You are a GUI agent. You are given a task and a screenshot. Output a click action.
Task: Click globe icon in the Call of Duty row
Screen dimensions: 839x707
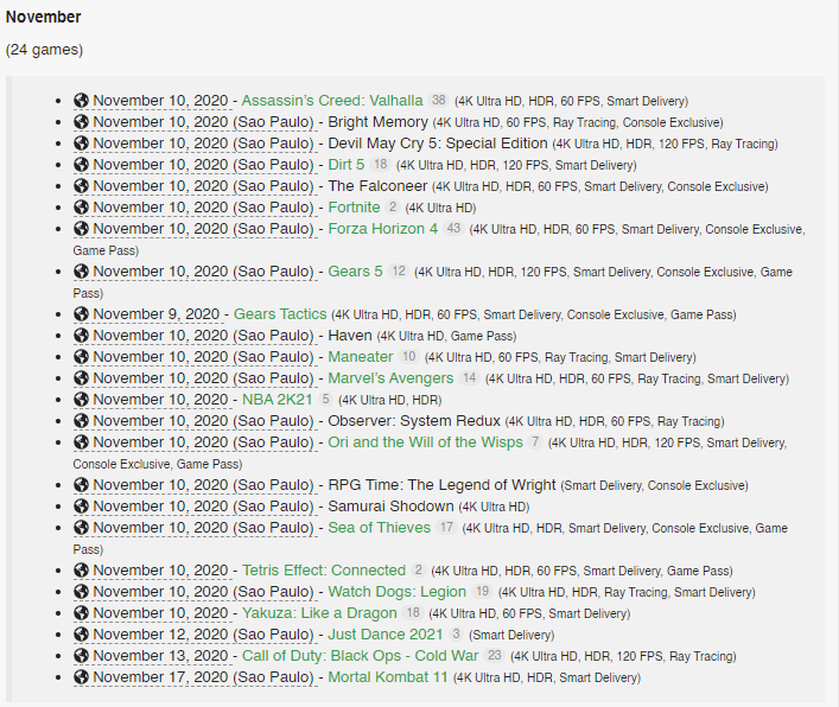pos(81,656)
